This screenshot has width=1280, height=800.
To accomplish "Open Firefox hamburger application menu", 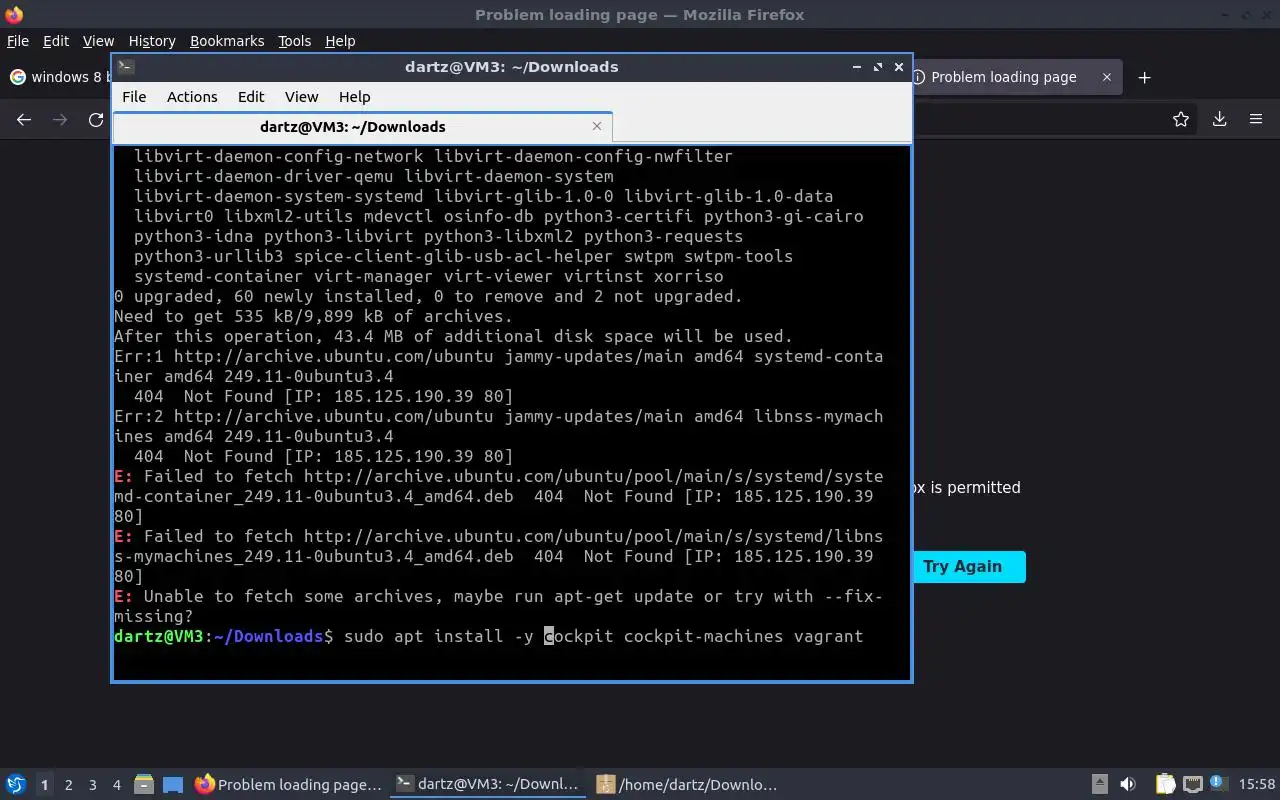I will pyautogui.click(x=1256, y=120).
